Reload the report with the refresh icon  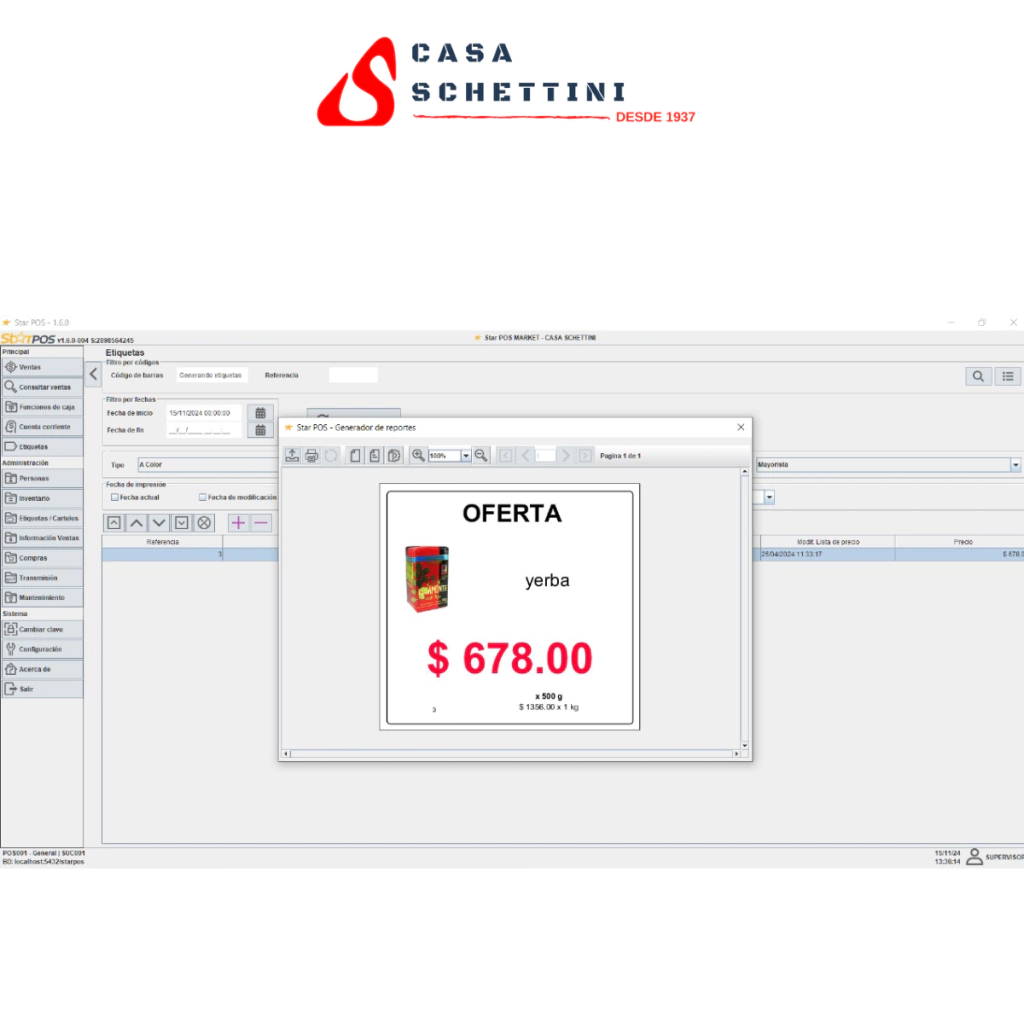pyautogui.click(x=331, y=456)
